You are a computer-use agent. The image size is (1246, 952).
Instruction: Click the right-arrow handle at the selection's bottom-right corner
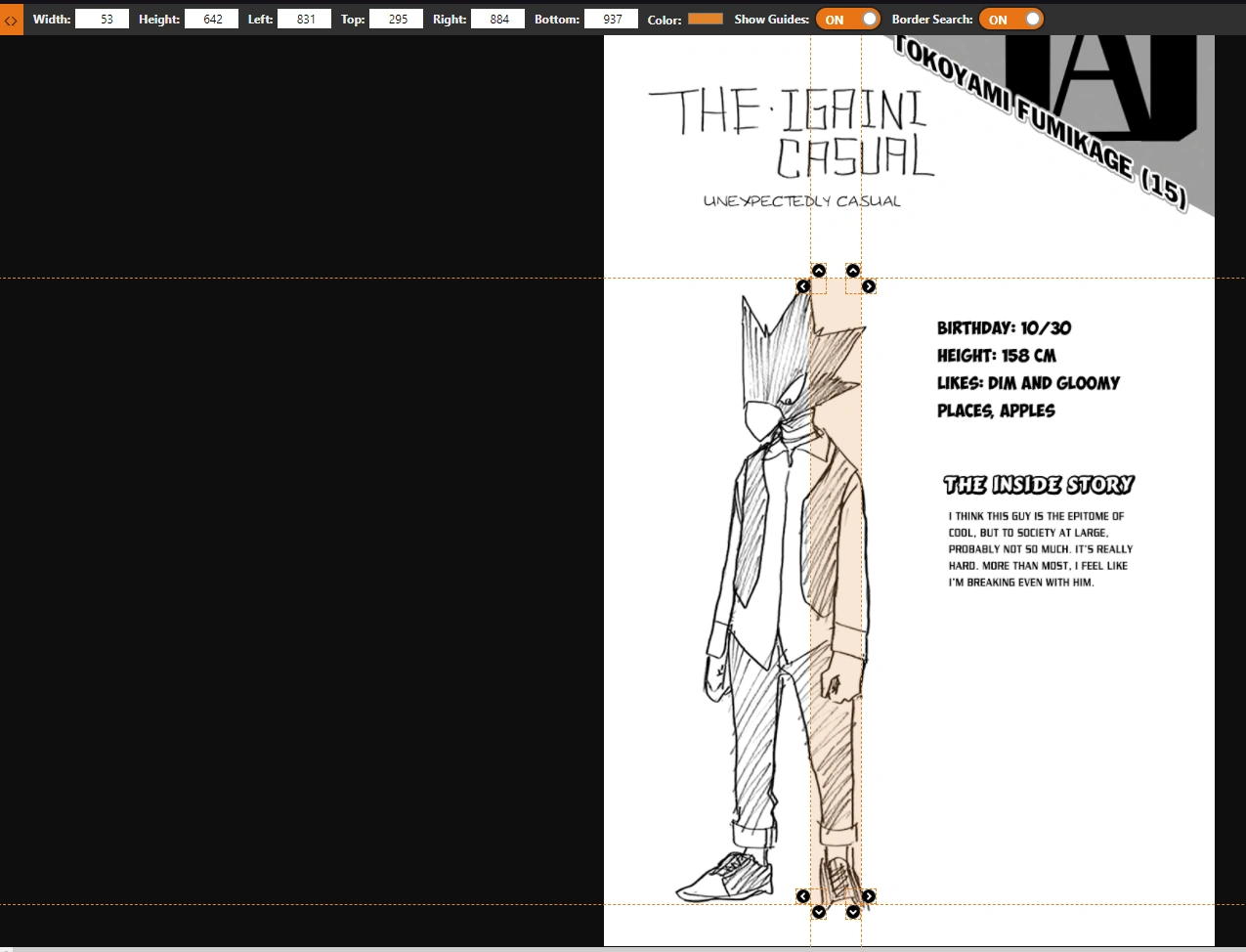click(x=869, y=896)
